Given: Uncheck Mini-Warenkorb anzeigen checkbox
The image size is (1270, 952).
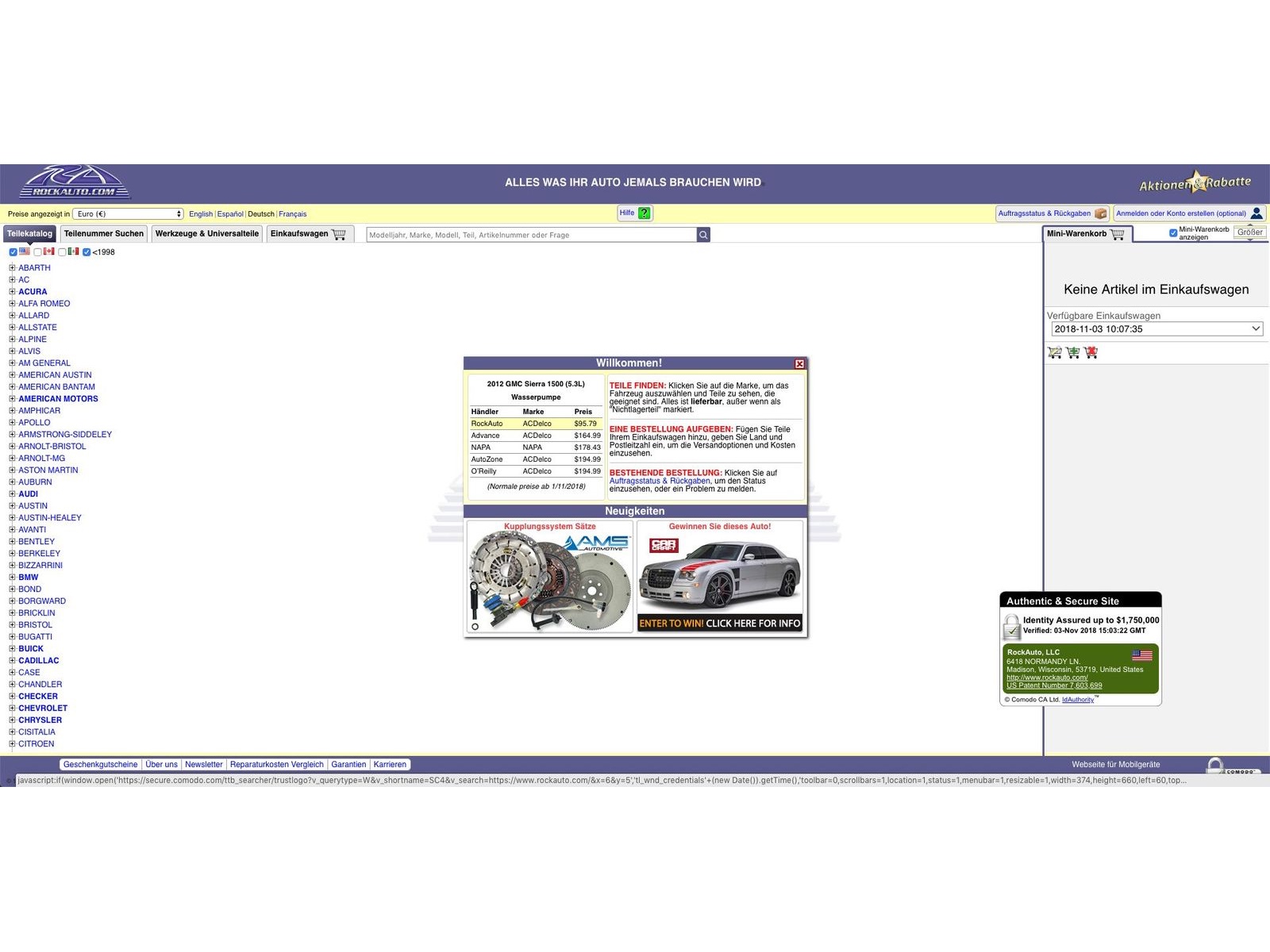Looking at the screenshot, I should point(1173,232).
